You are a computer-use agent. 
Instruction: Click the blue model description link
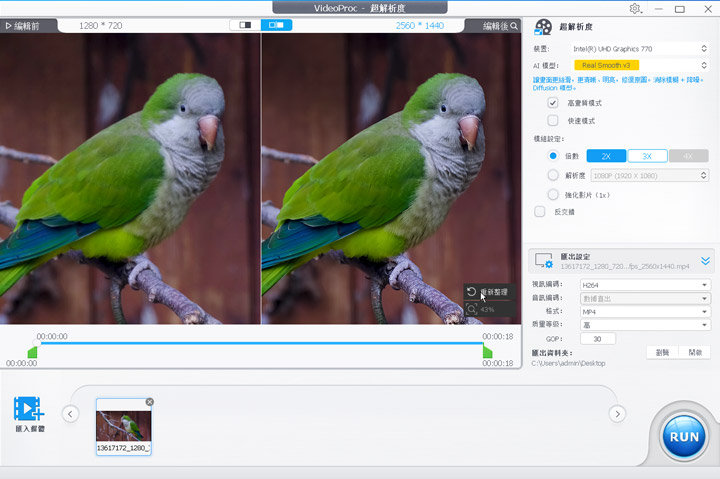click(618, 84)
